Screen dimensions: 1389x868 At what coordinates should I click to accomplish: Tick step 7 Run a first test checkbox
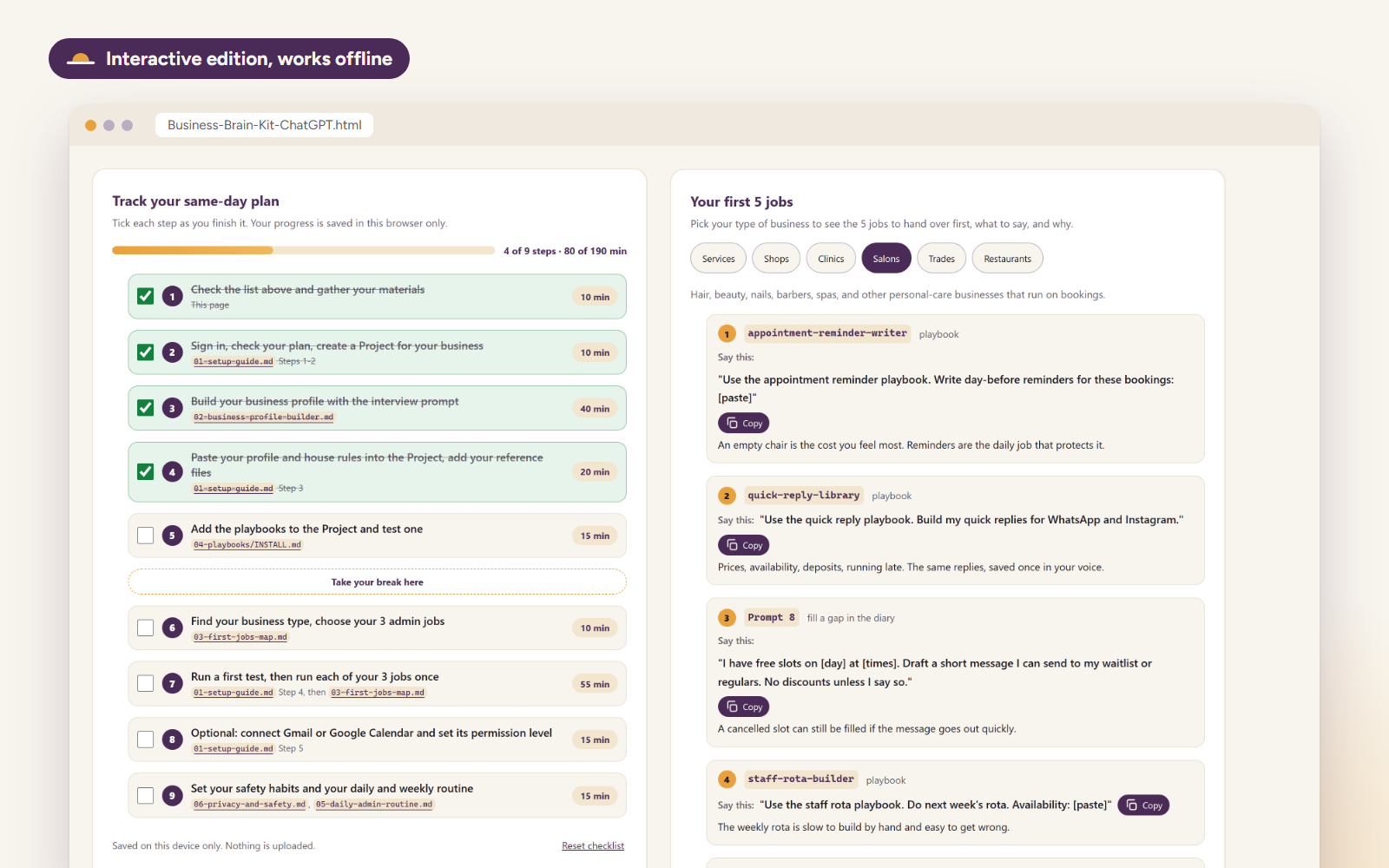click(x=146, y=683)
